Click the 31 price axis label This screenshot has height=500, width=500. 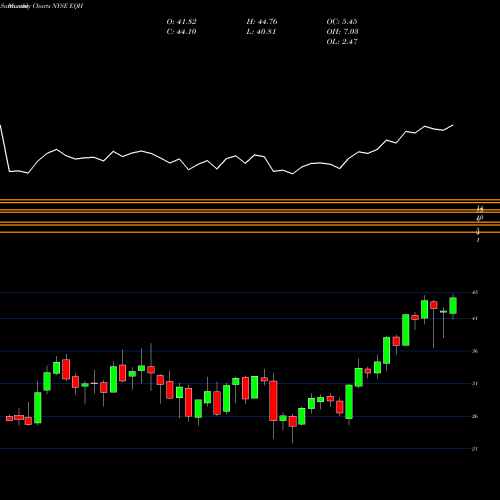tap(475, 383)
